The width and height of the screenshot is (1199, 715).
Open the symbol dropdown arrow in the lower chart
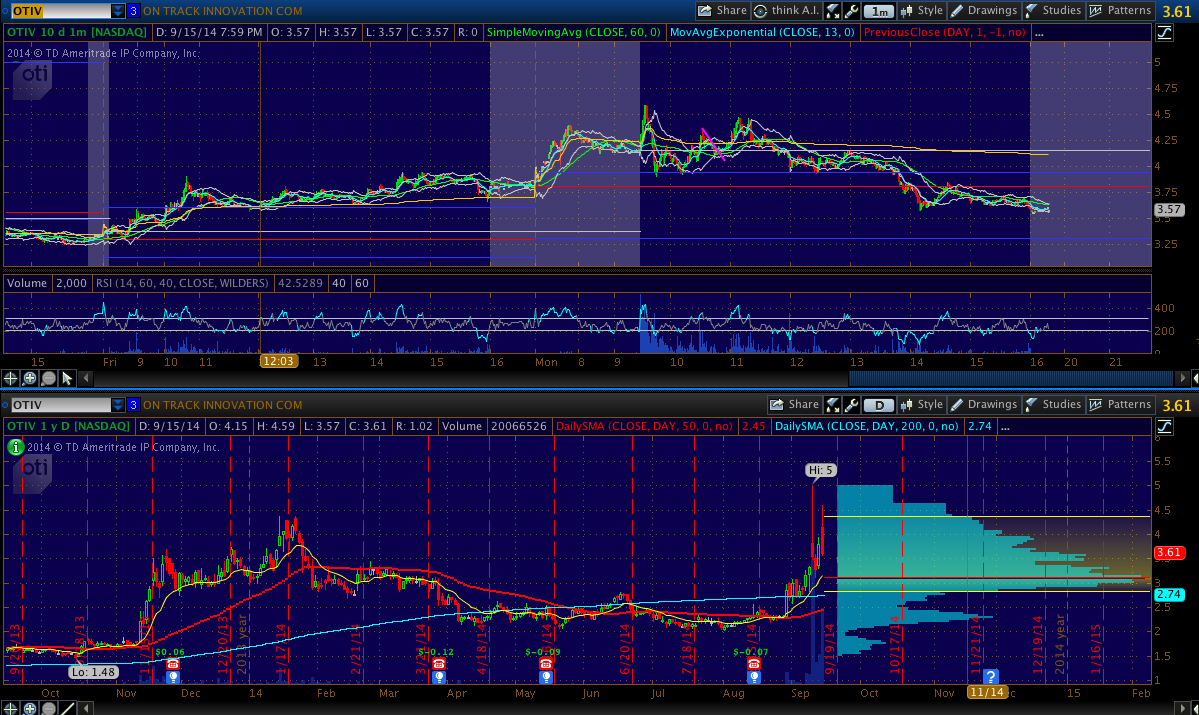pos(118,405)
